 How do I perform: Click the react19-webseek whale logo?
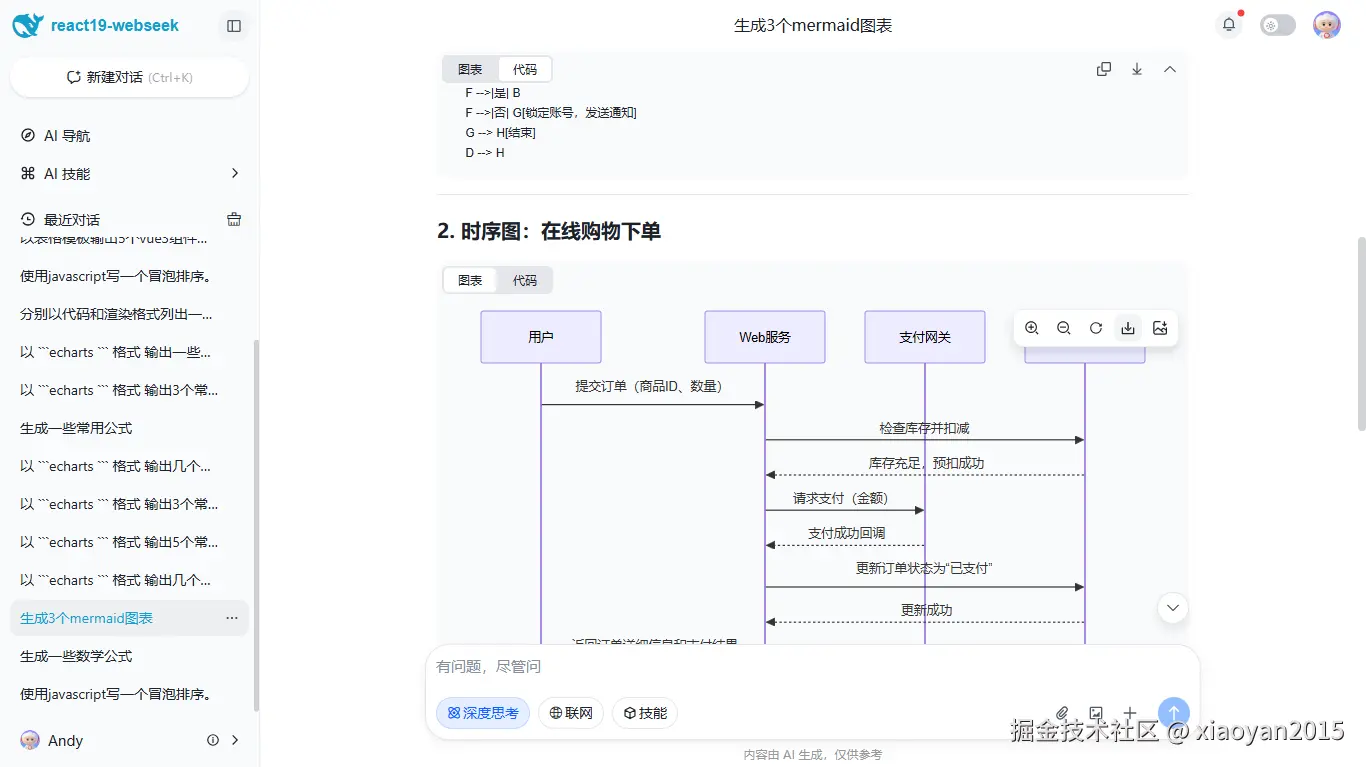click(x=28, y=26)
